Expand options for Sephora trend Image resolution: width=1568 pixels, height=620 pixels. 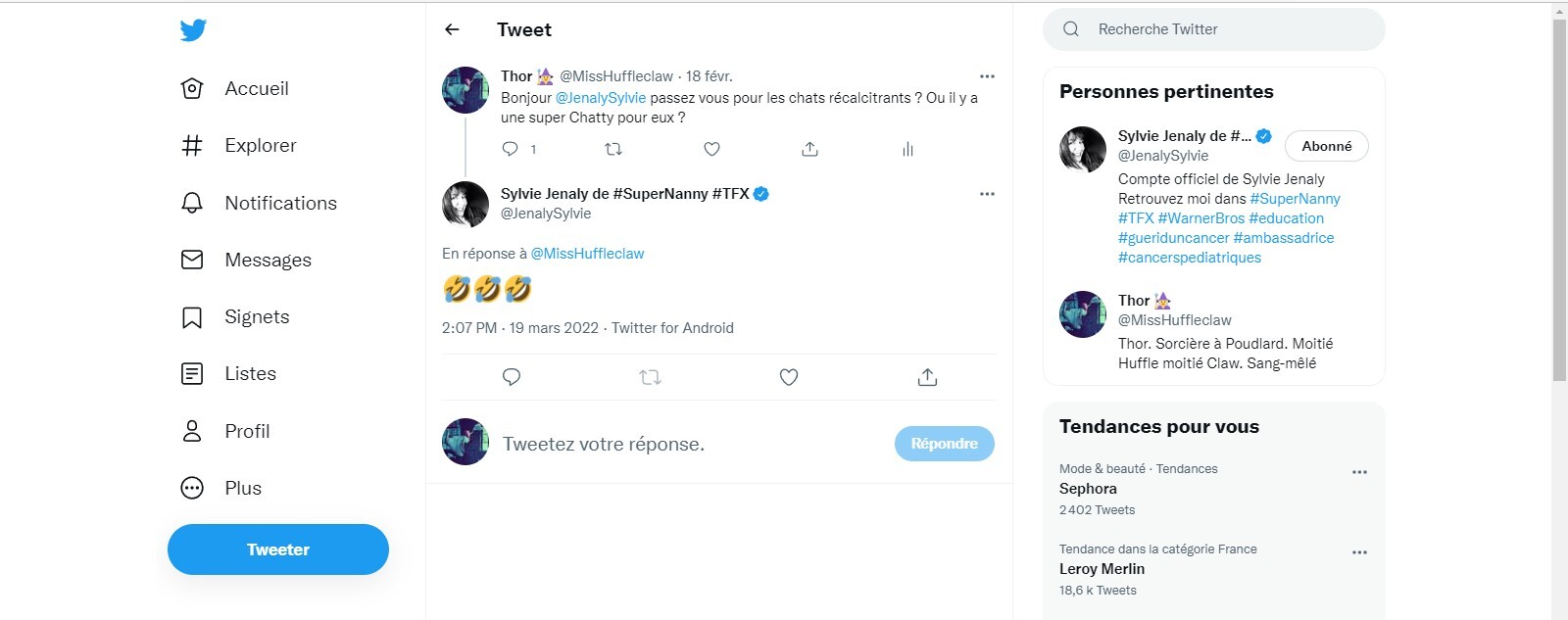[x=1359, y=472]
